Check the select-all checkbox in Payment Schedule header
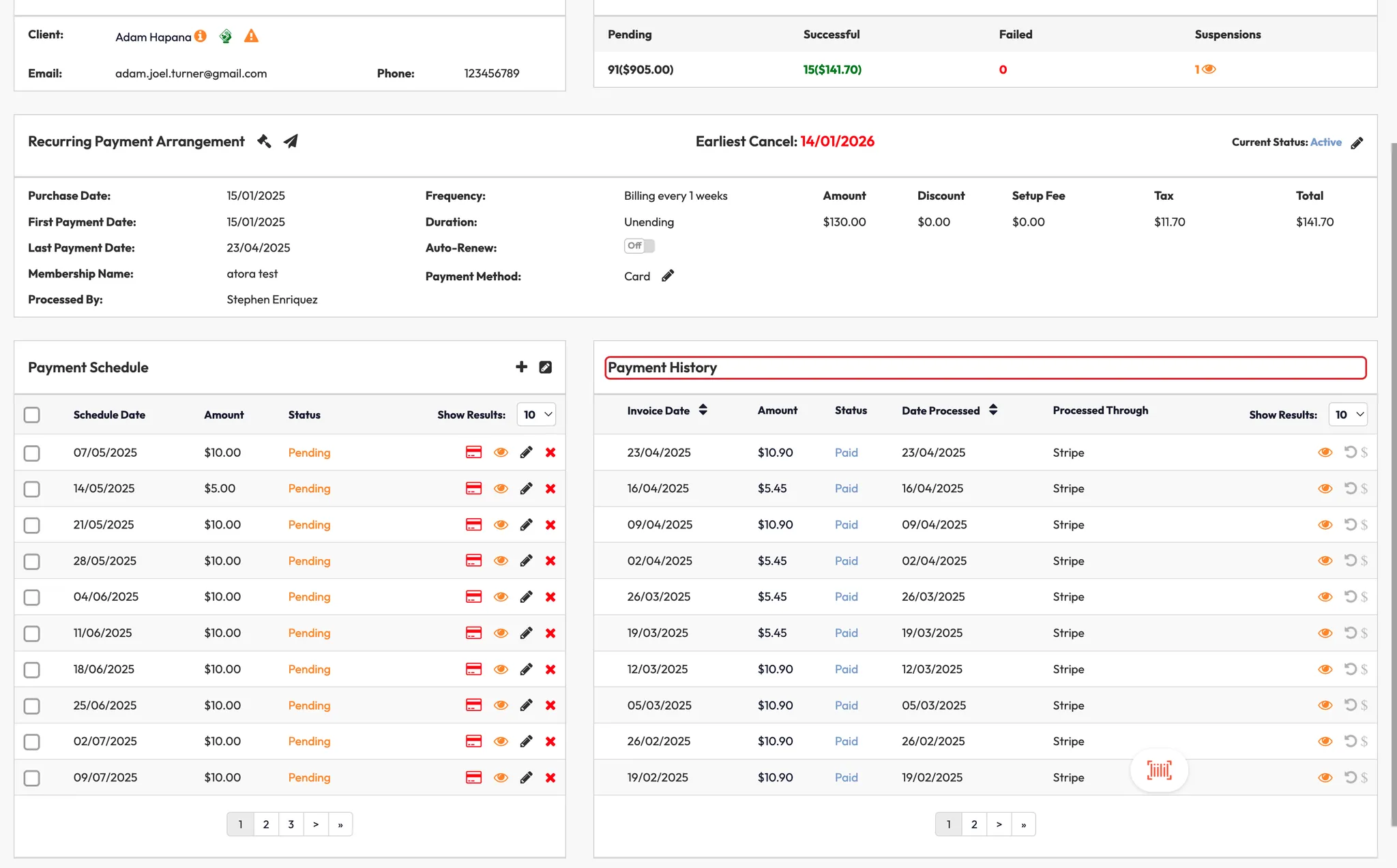The height and width of the screenshot is (868, 1397). pos(31,415)
